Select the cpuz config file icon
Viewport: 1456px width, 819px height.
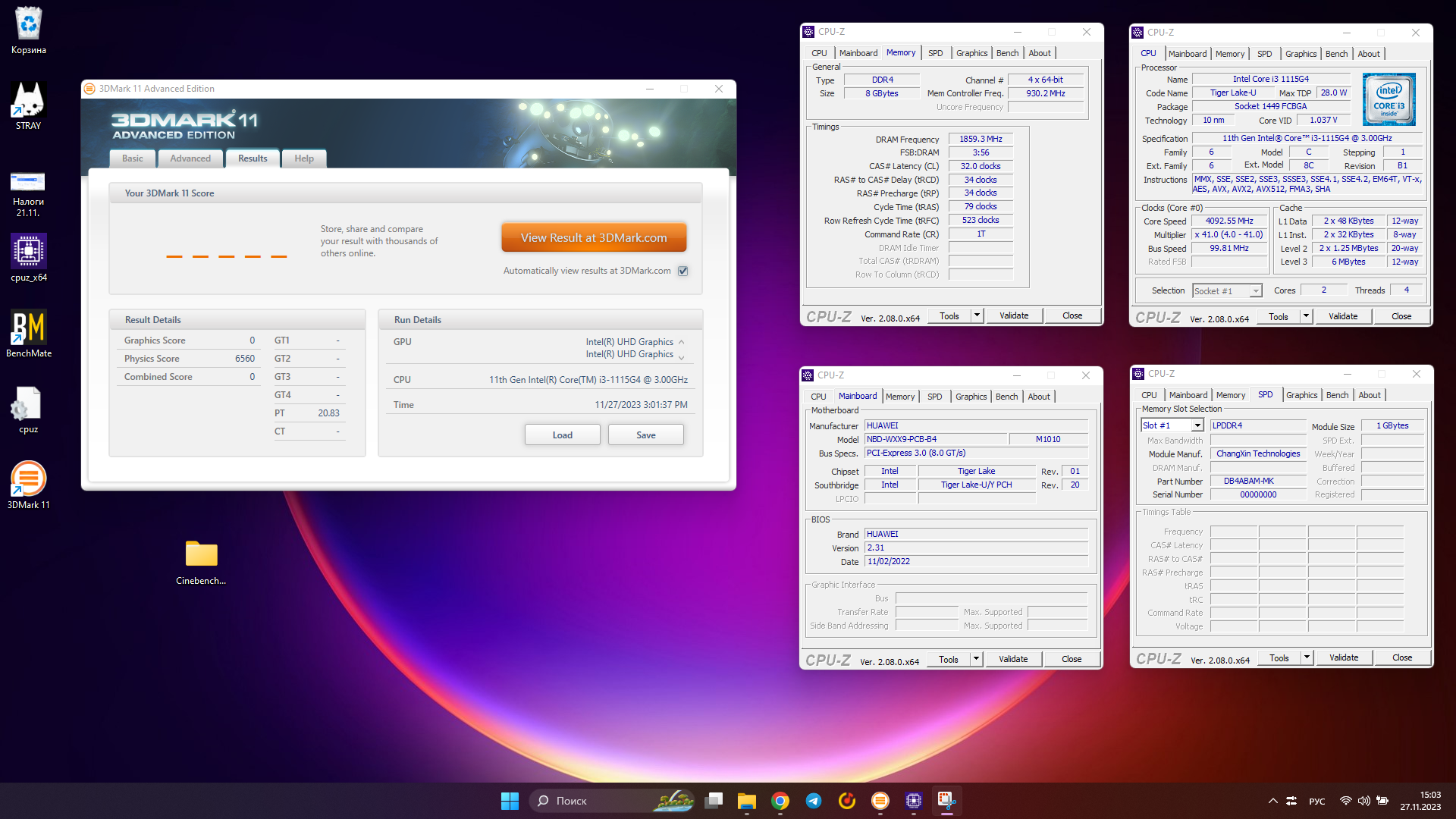coord(29,410)
